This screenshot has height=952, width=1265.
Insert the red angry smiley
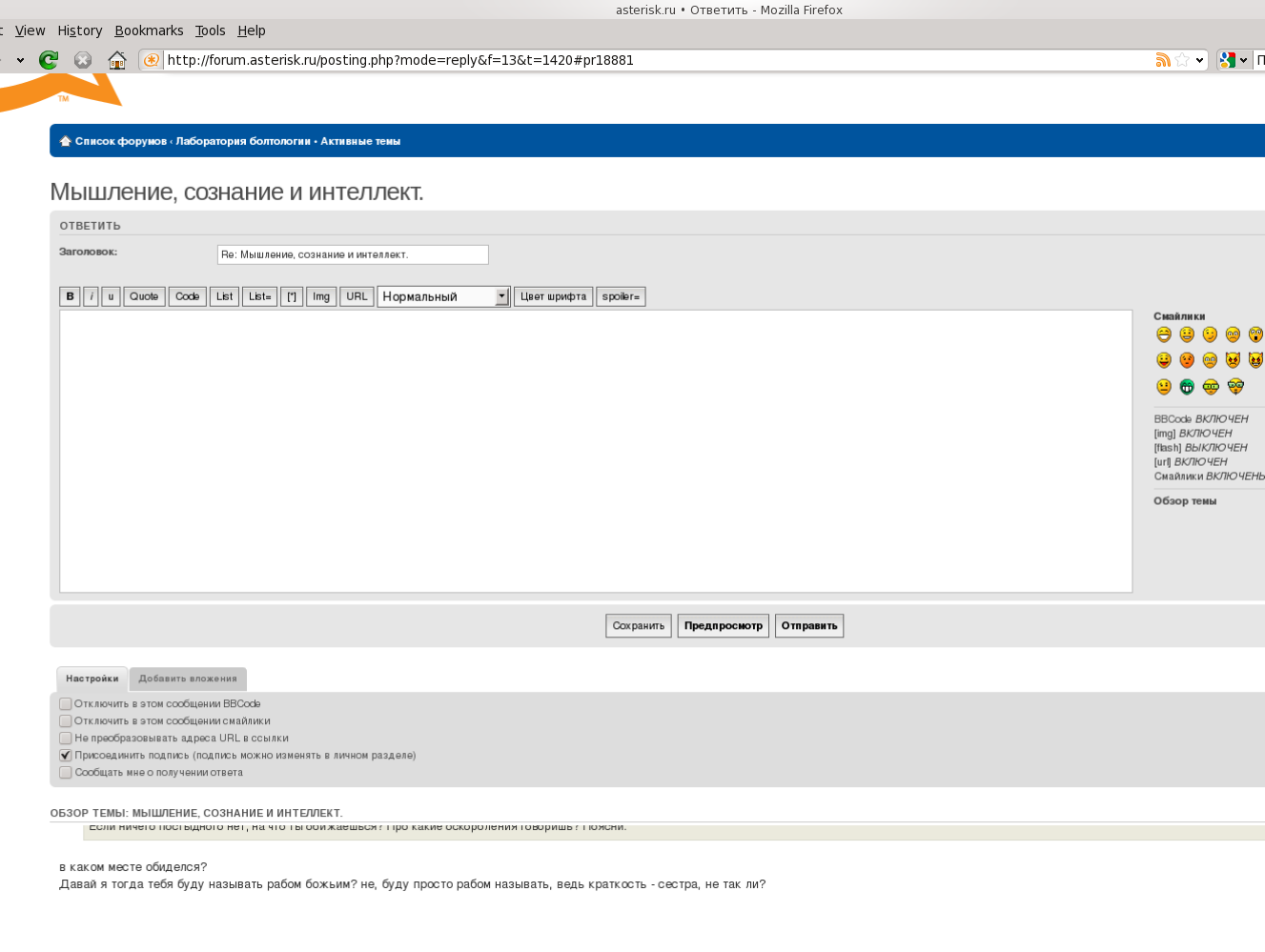click(x=1187, y=360)
